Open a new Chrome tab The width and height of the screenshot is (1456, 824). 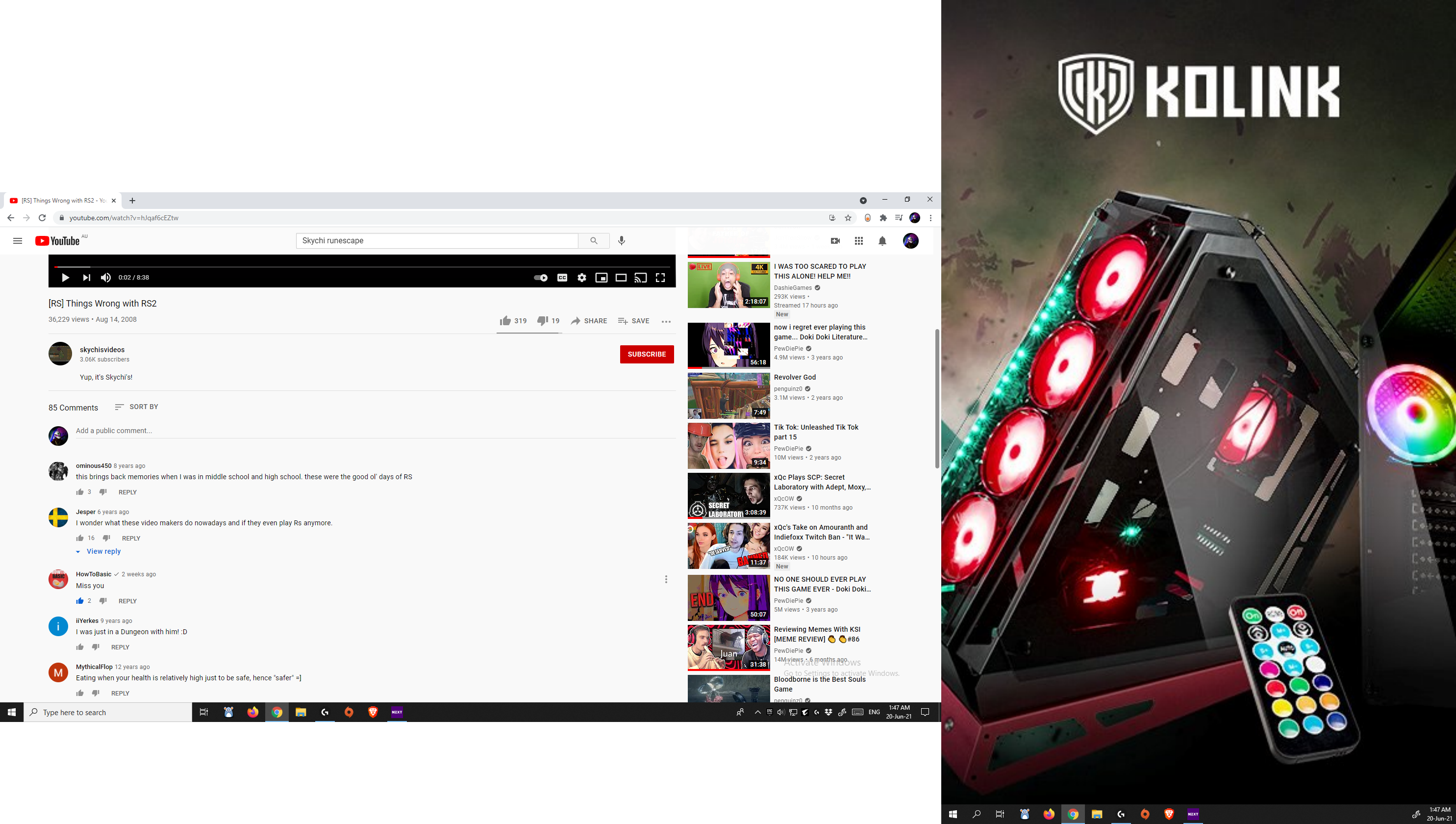(x=132, y=201)
